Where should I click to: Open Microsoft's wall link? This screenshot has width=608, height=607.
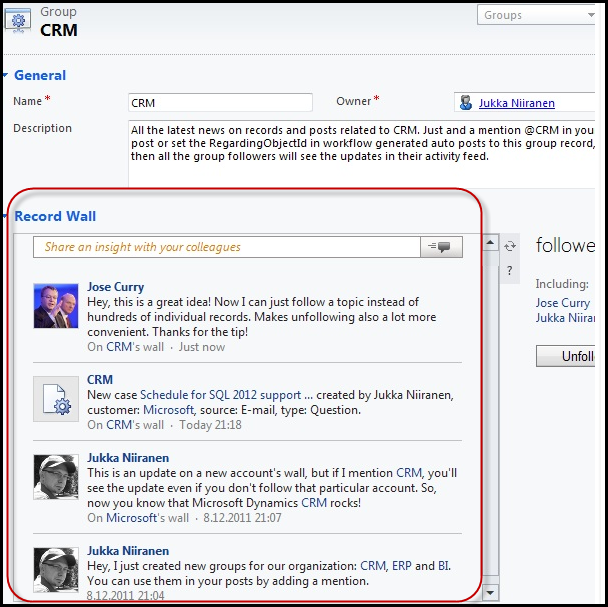[131, 518]
